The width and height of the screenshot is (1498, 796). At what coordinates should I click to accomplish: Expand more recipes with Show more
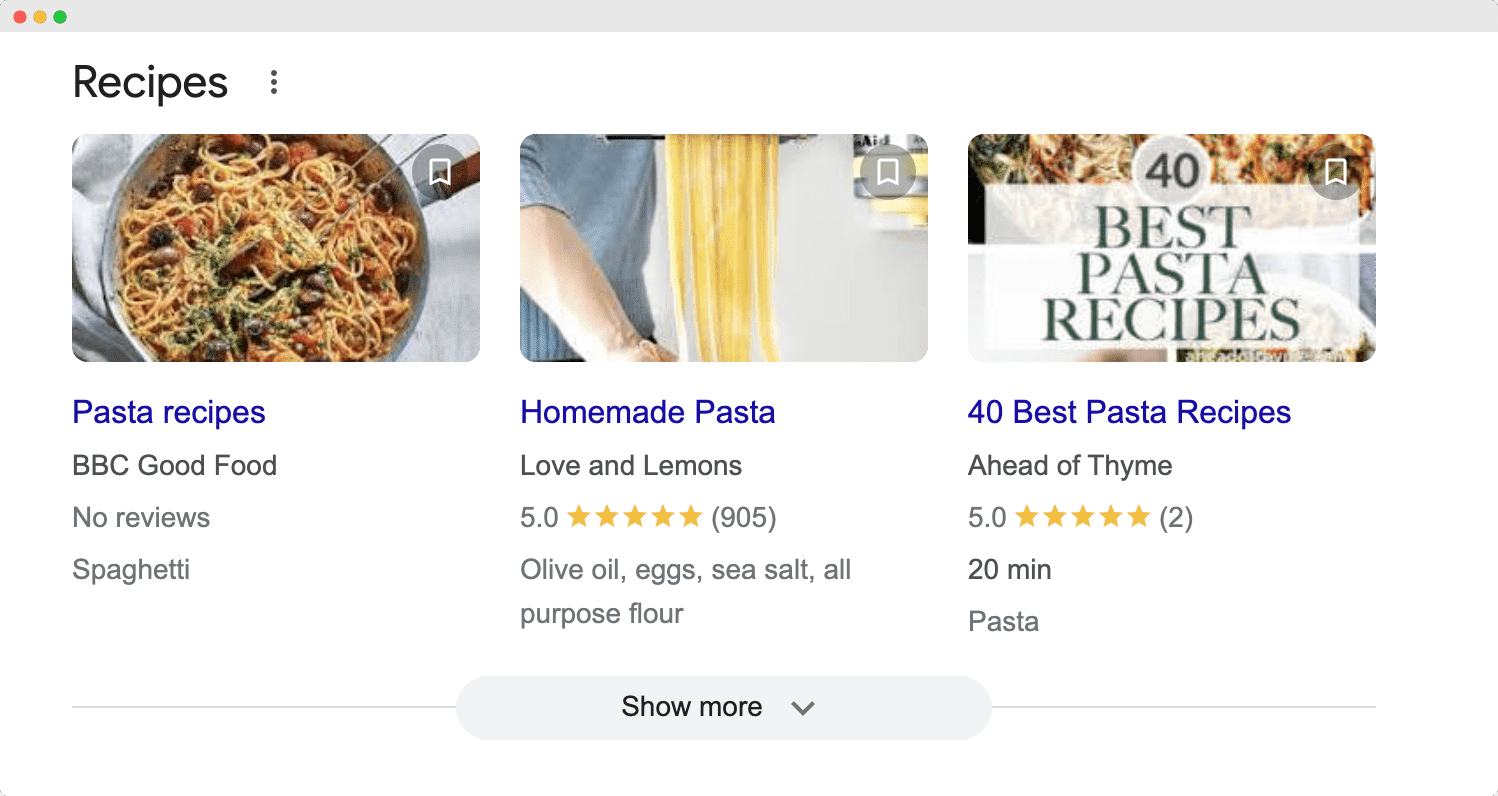[x=691, y=707]
